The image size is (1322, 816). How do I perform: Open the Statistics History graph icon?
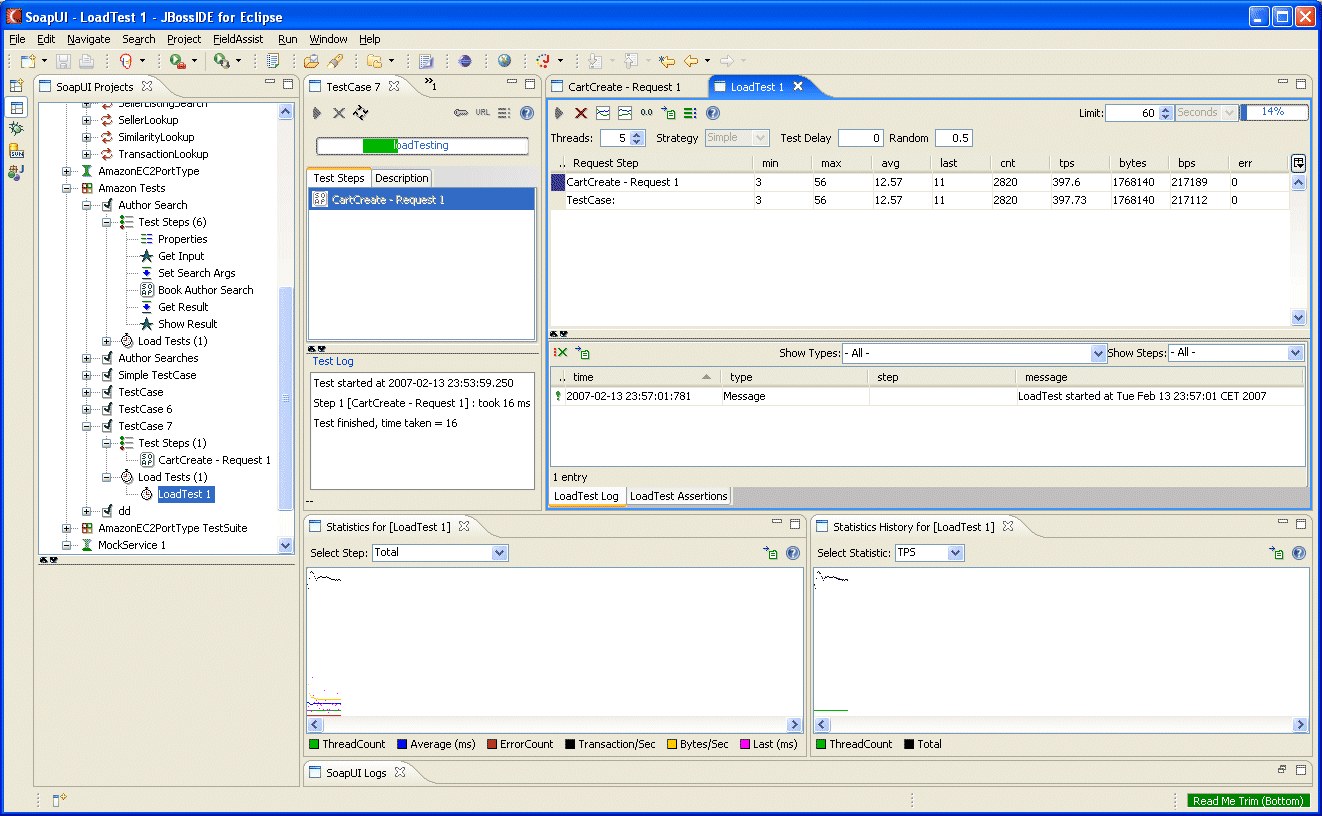pos(624,112)
